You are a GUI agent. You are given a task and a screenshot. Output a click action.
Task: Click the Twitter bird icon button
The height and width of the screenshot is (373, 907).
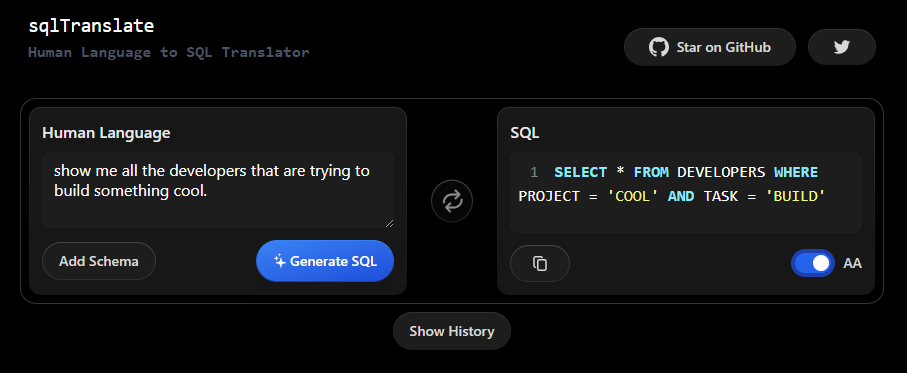(x=842, y=47)
